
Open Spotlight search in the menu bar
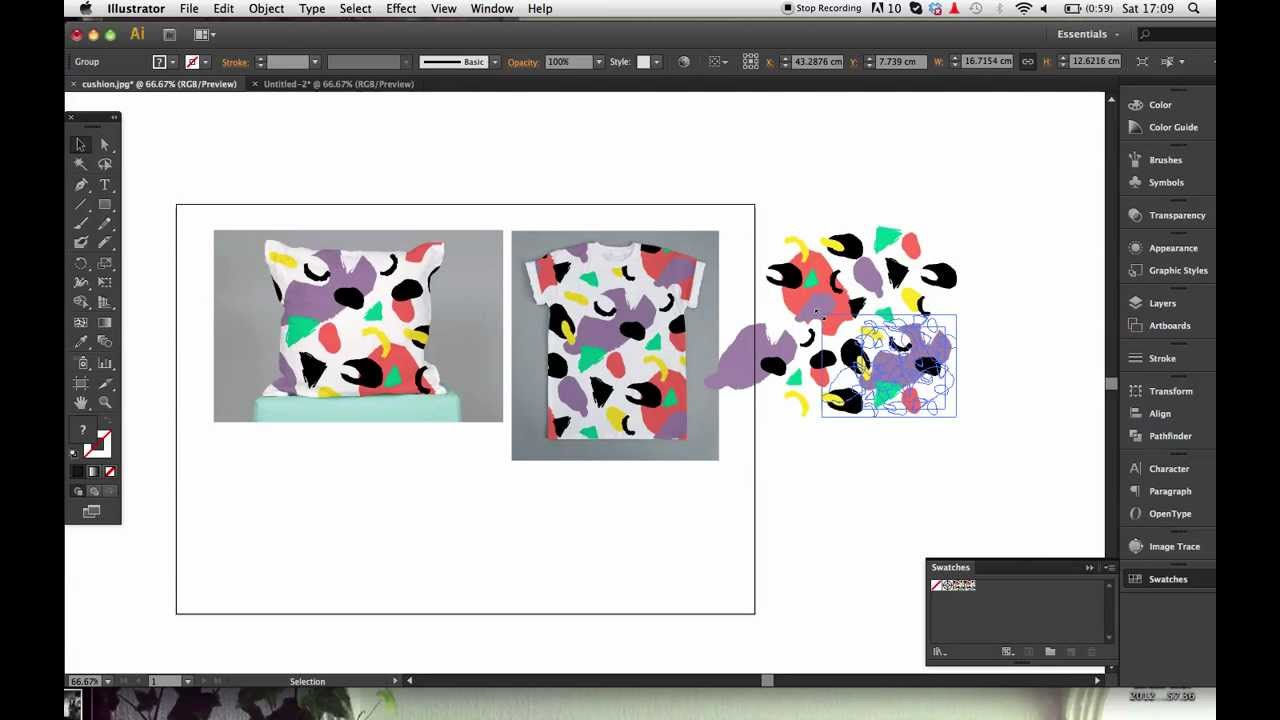click(x=1194, y=9)
